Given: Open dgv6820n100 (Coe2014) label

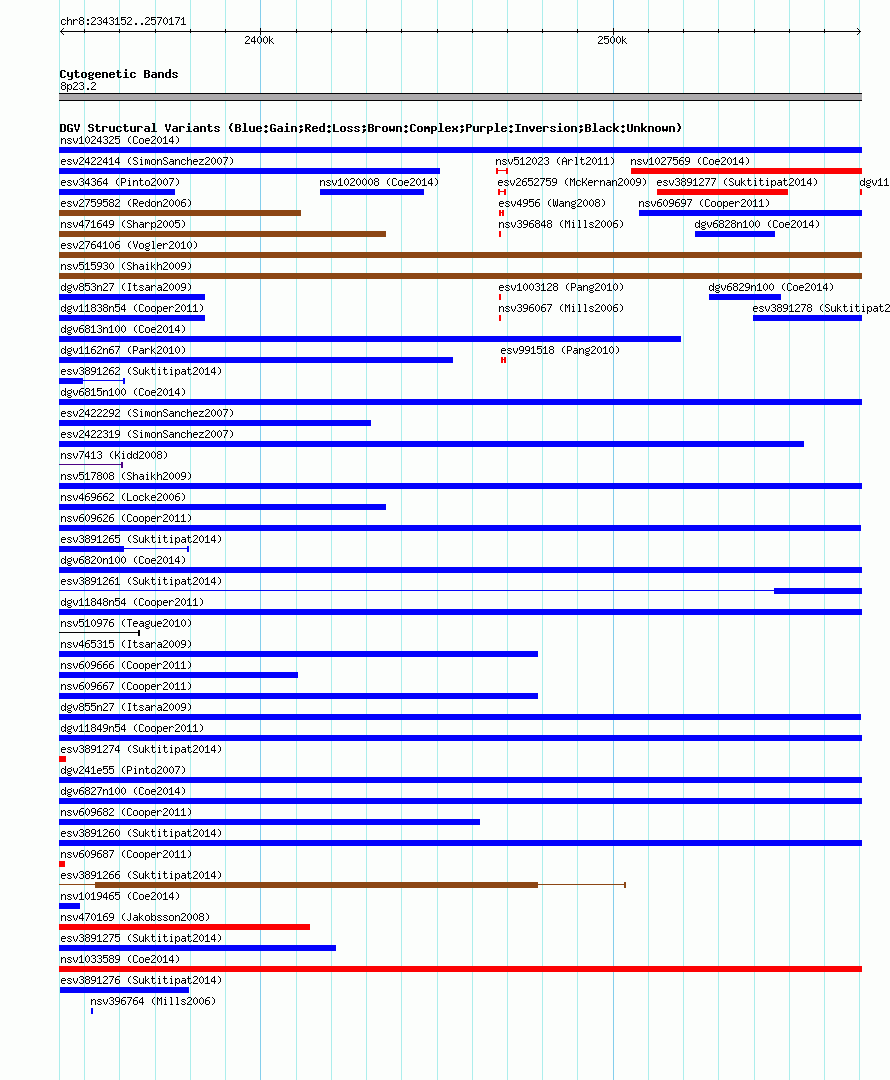Looking at the screenshot, I should (x=123, y=561).
